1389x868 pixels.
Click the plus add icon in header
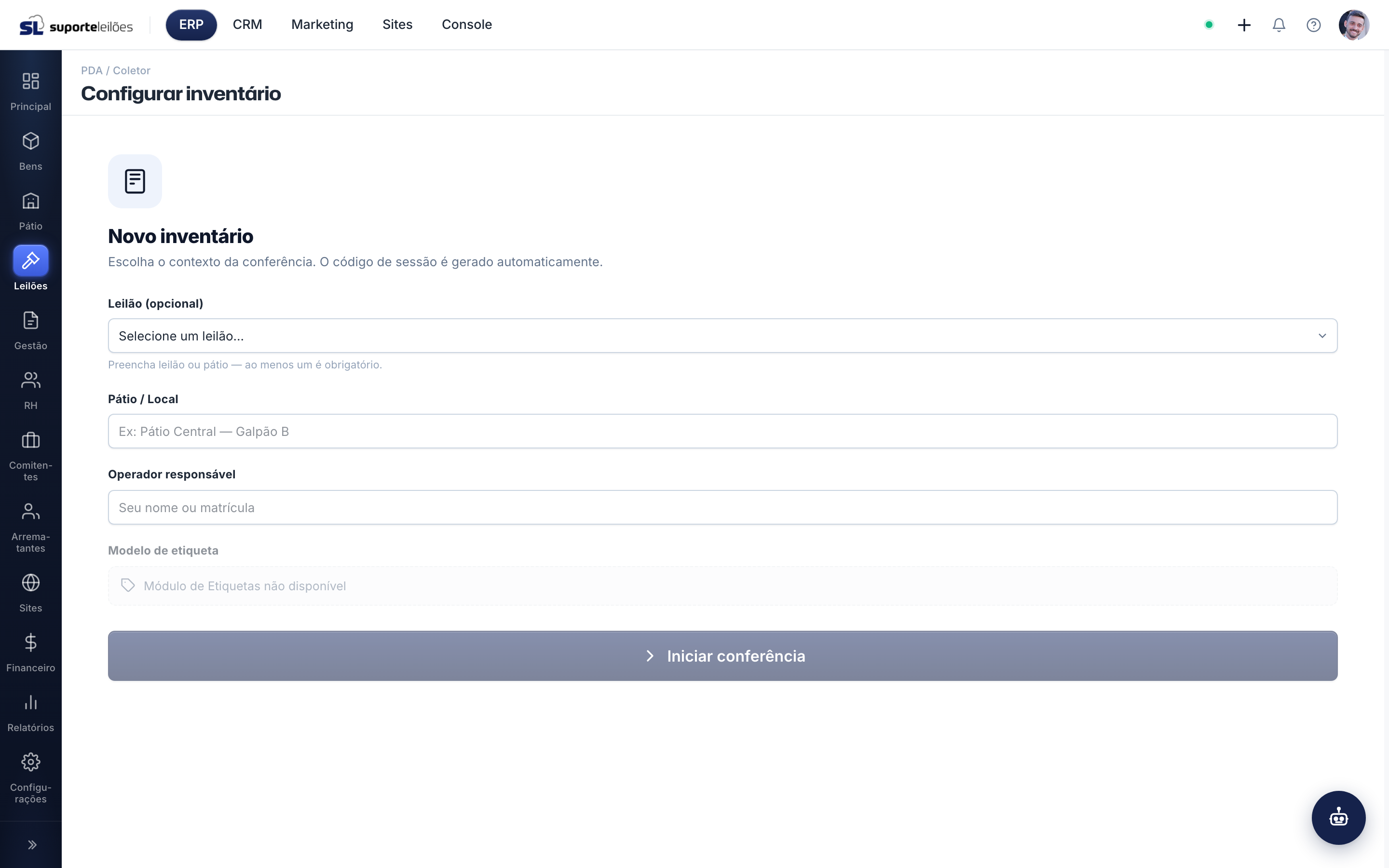1244,25
